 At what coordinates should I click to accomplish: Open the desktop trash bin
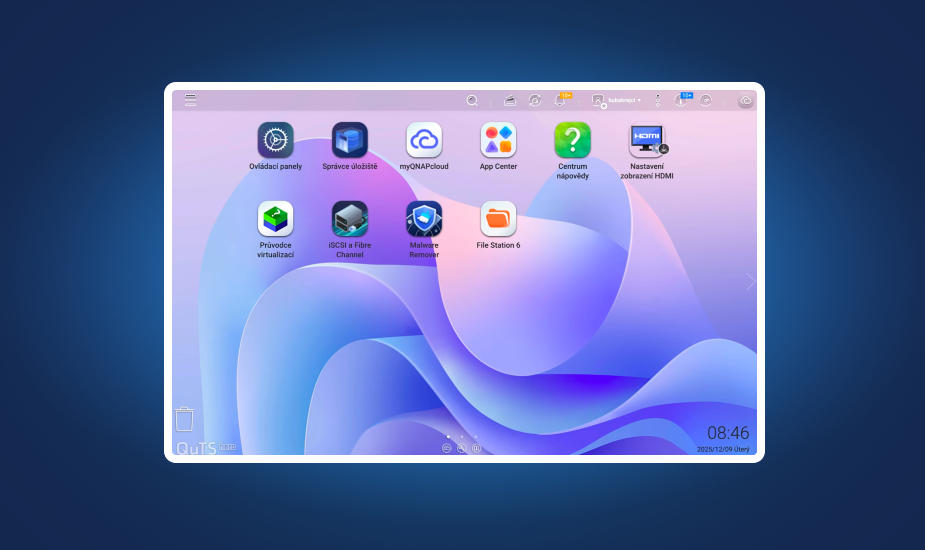pos(184,418)
